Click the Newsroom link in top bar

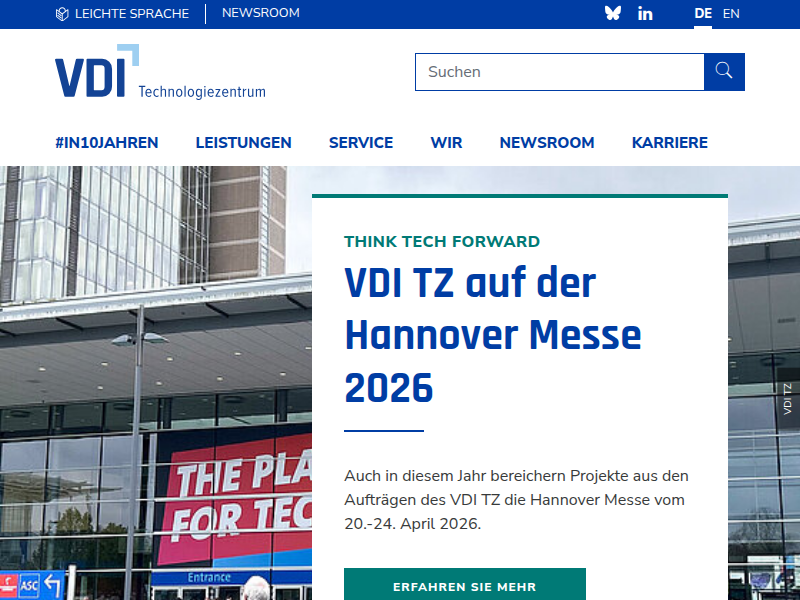(260, 14)
